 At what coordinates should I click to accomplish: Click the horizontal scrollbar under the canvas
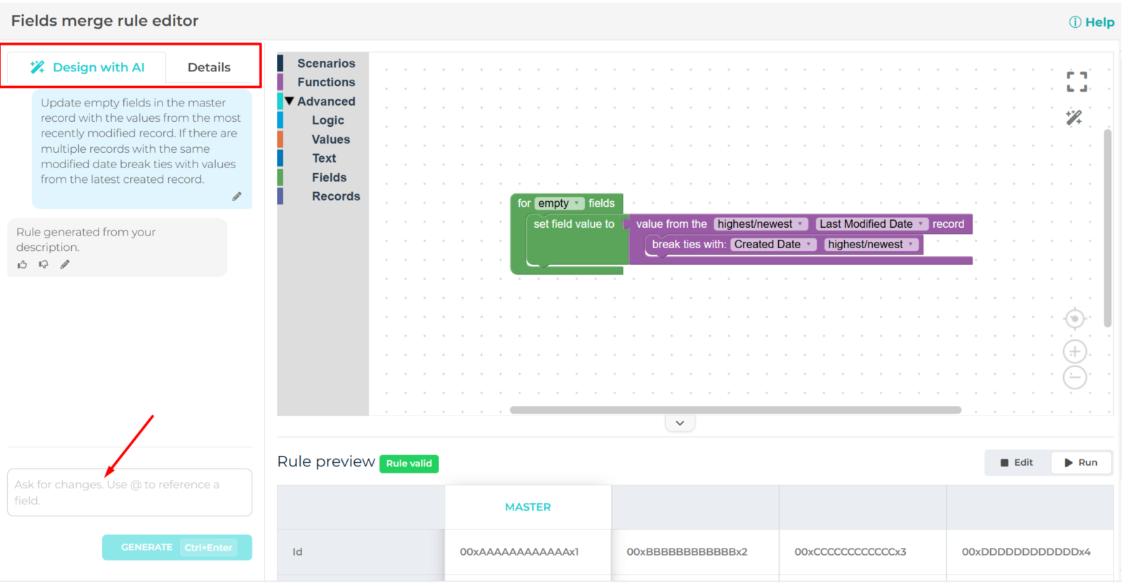[735, 410]
